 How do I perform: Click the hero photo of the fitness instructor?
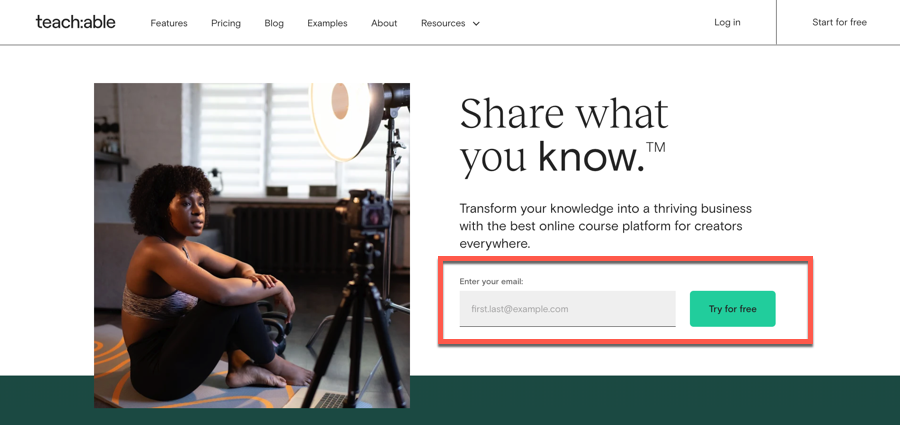(252, 245)
